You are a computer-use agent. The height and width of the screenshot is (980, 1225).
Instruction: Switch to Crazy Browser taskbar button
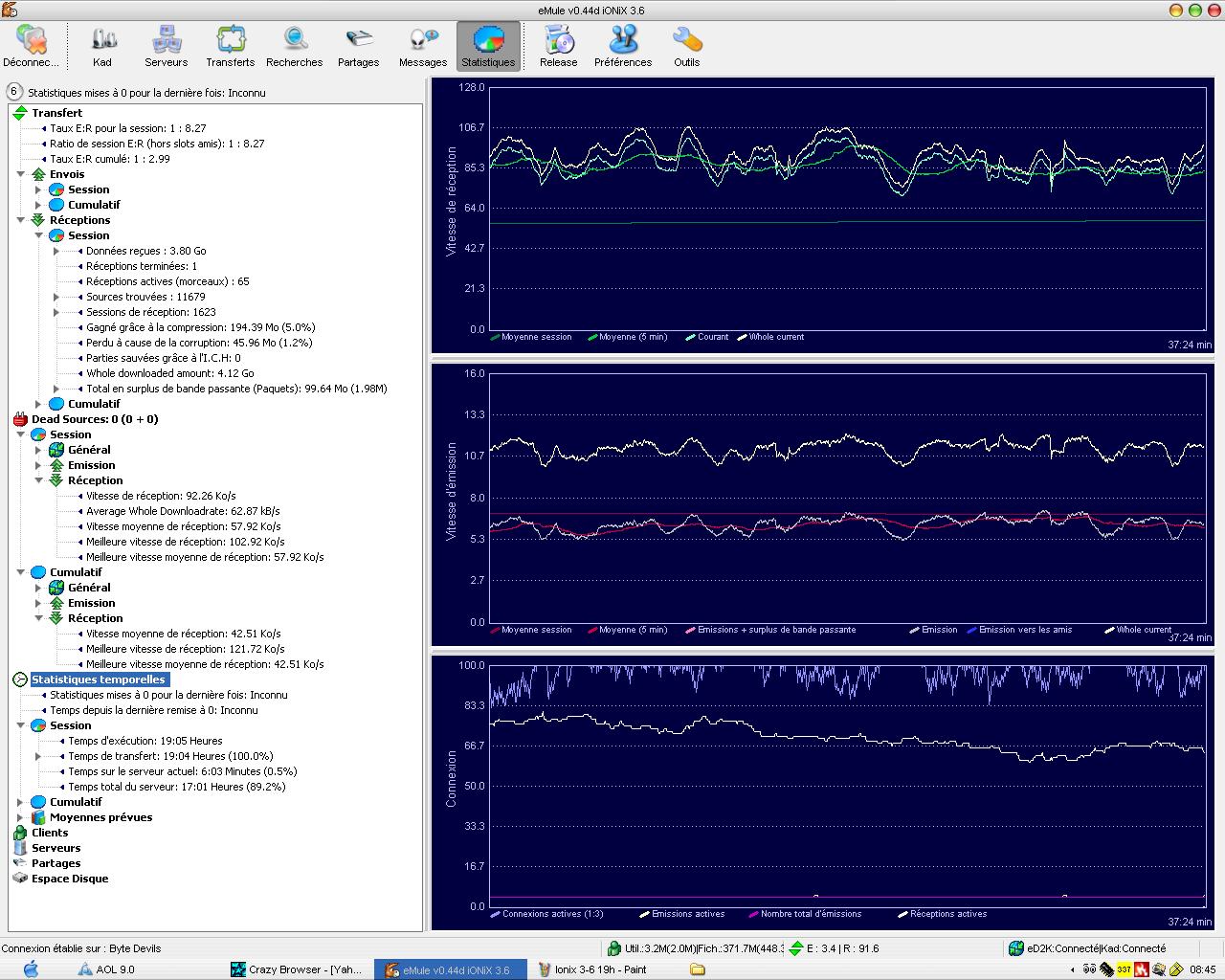[x=297, y=969]
